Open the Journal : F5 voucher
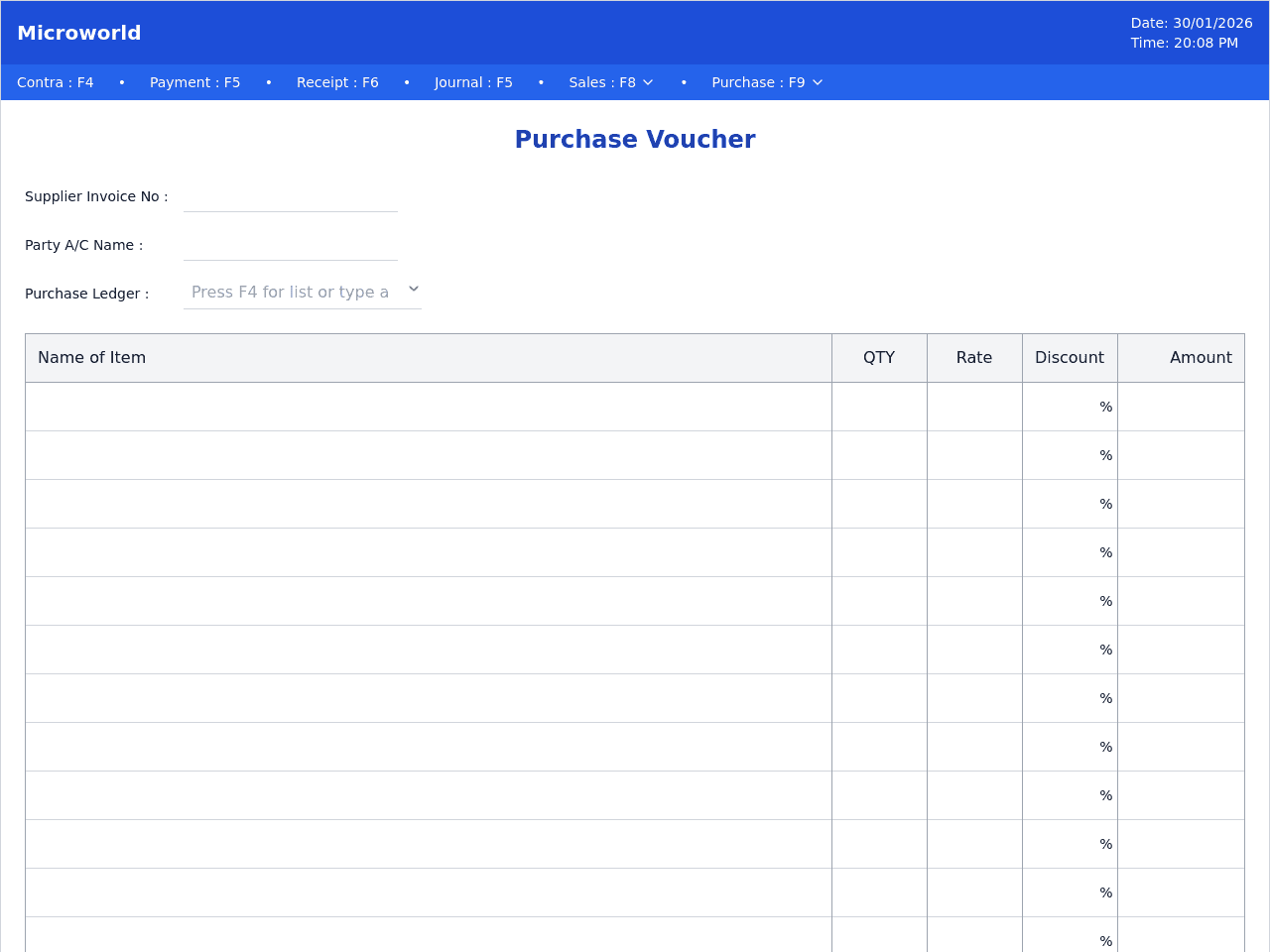Screen dimensions: 1270x952 (x=473, y=82)
